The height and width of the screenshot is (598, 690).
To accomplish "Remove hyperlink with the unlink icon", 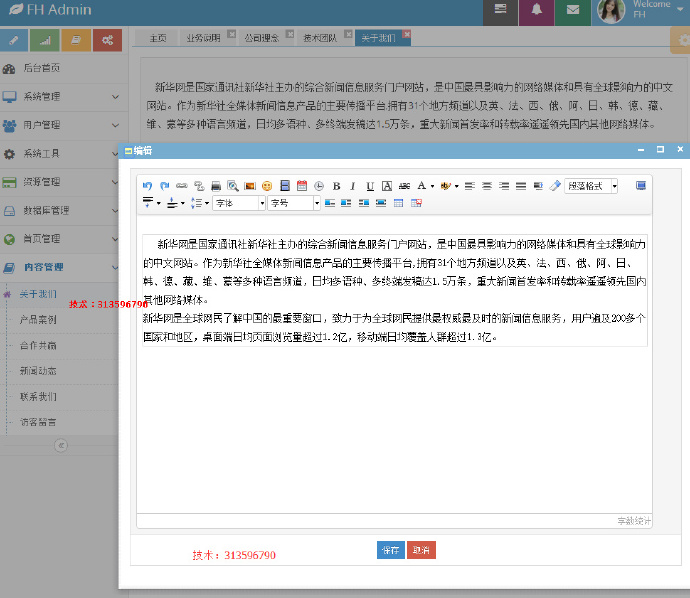I will click(x=199, y=186).
